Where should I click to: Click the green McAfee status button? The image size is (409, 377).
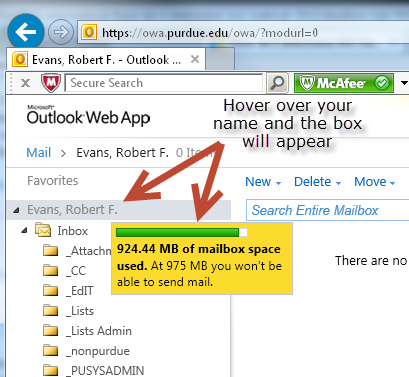pyautogui.click(x=343, y=83)
